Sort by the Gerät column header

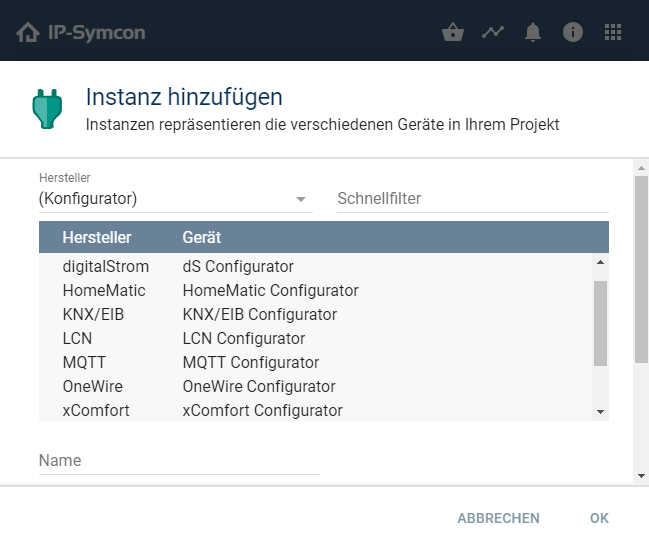point(202,237)
